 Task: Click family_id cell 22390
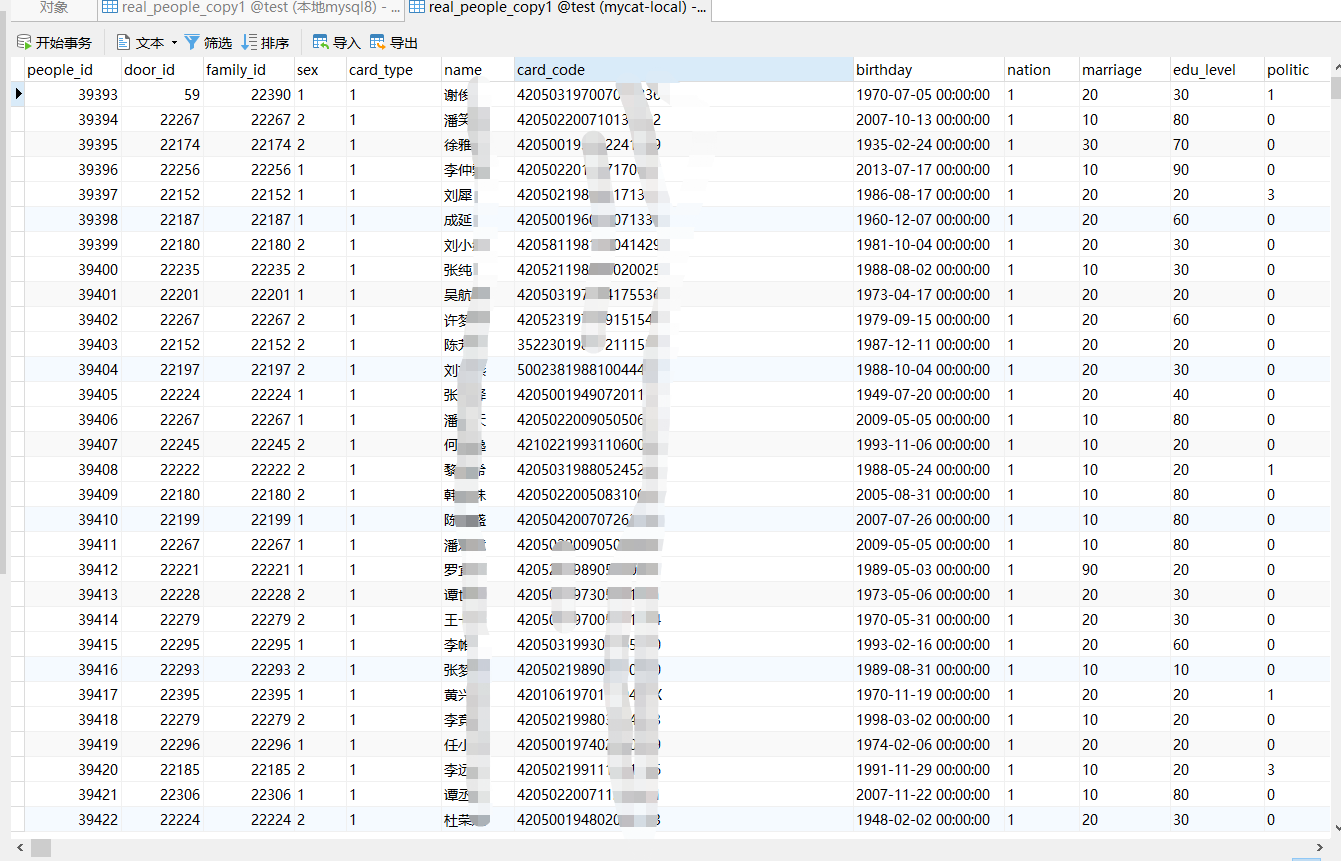coord(248,95)
